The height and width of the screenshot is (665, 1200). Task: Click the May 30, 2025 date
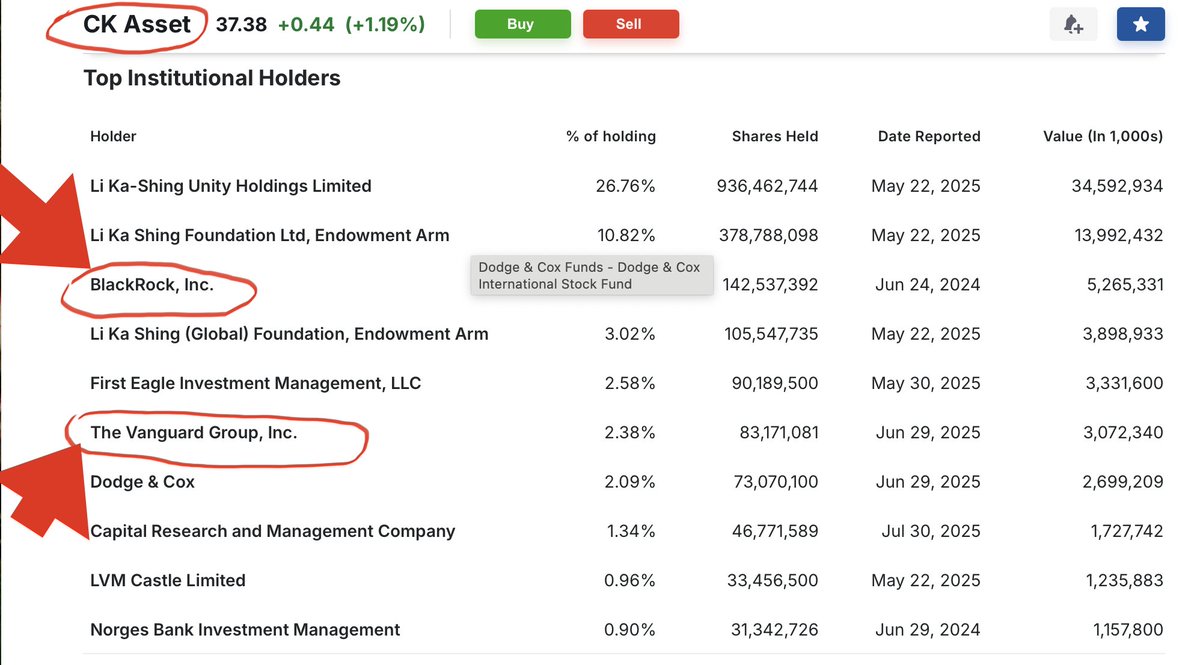pyautogui.click(x=926, y=383)
